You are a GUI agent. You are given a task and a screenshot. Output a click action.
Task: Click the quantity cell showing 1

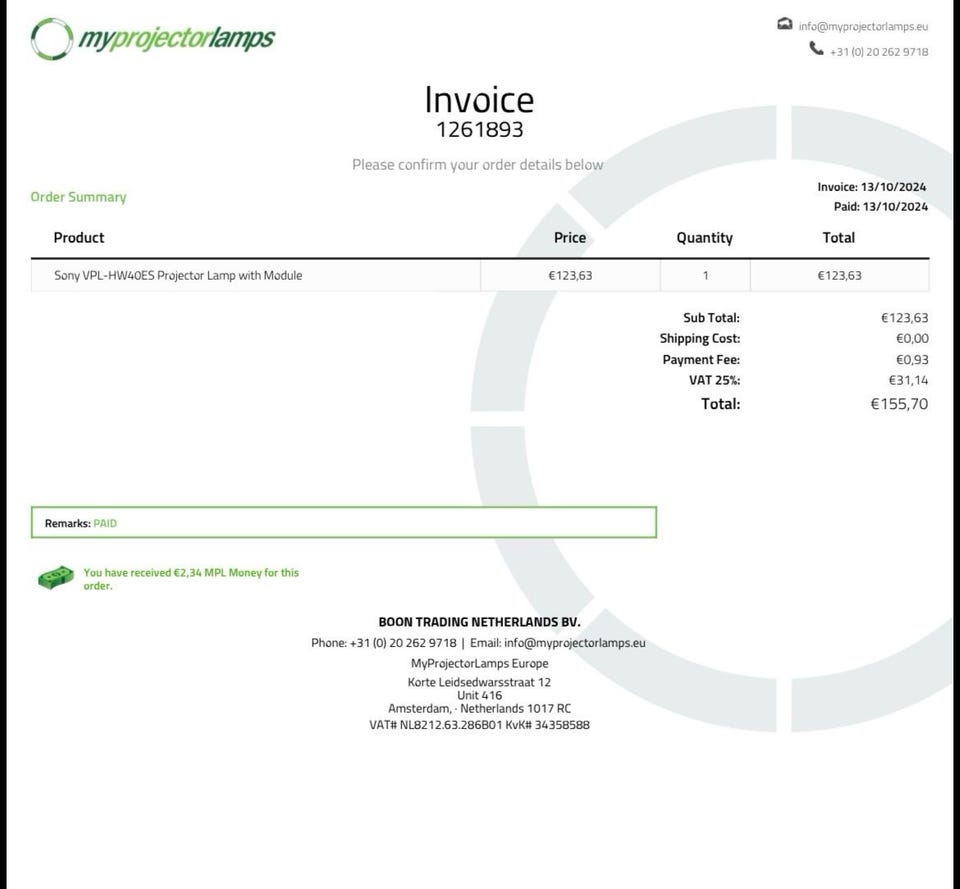point(705,276)
